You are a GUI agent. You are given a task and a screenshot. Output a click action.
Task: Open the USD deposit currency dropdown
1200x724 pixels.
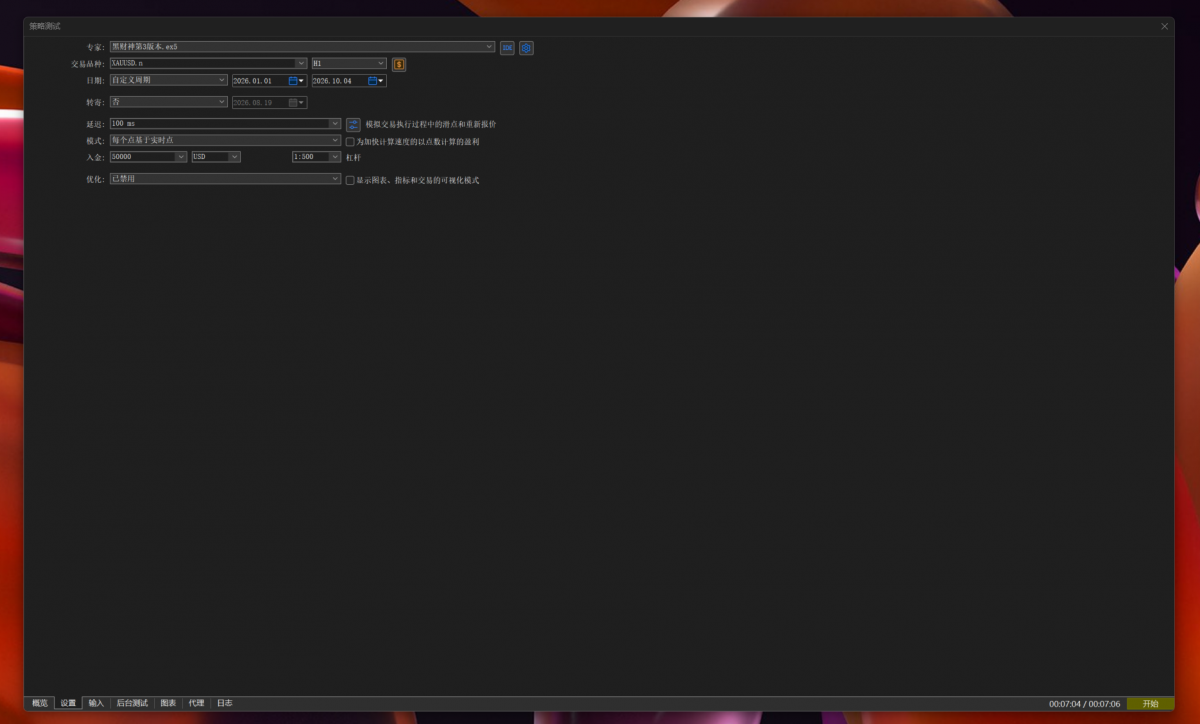pos(216,157)
